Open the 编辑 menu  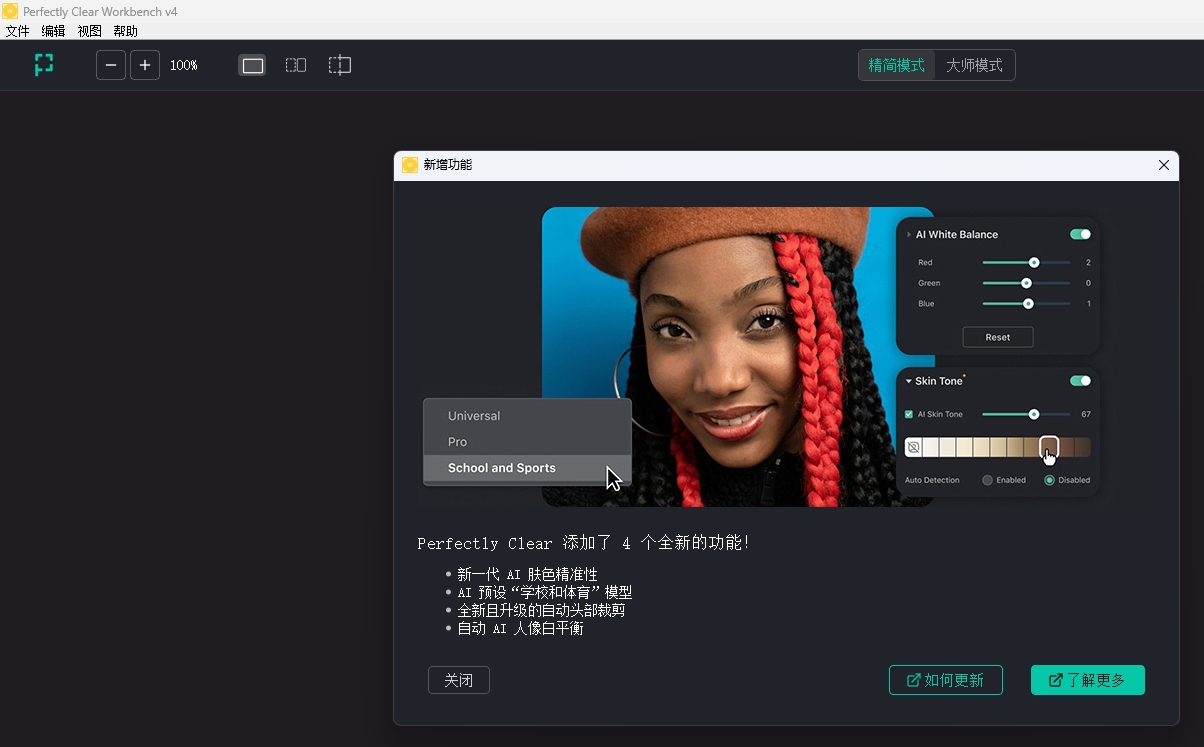coord(53,31)
